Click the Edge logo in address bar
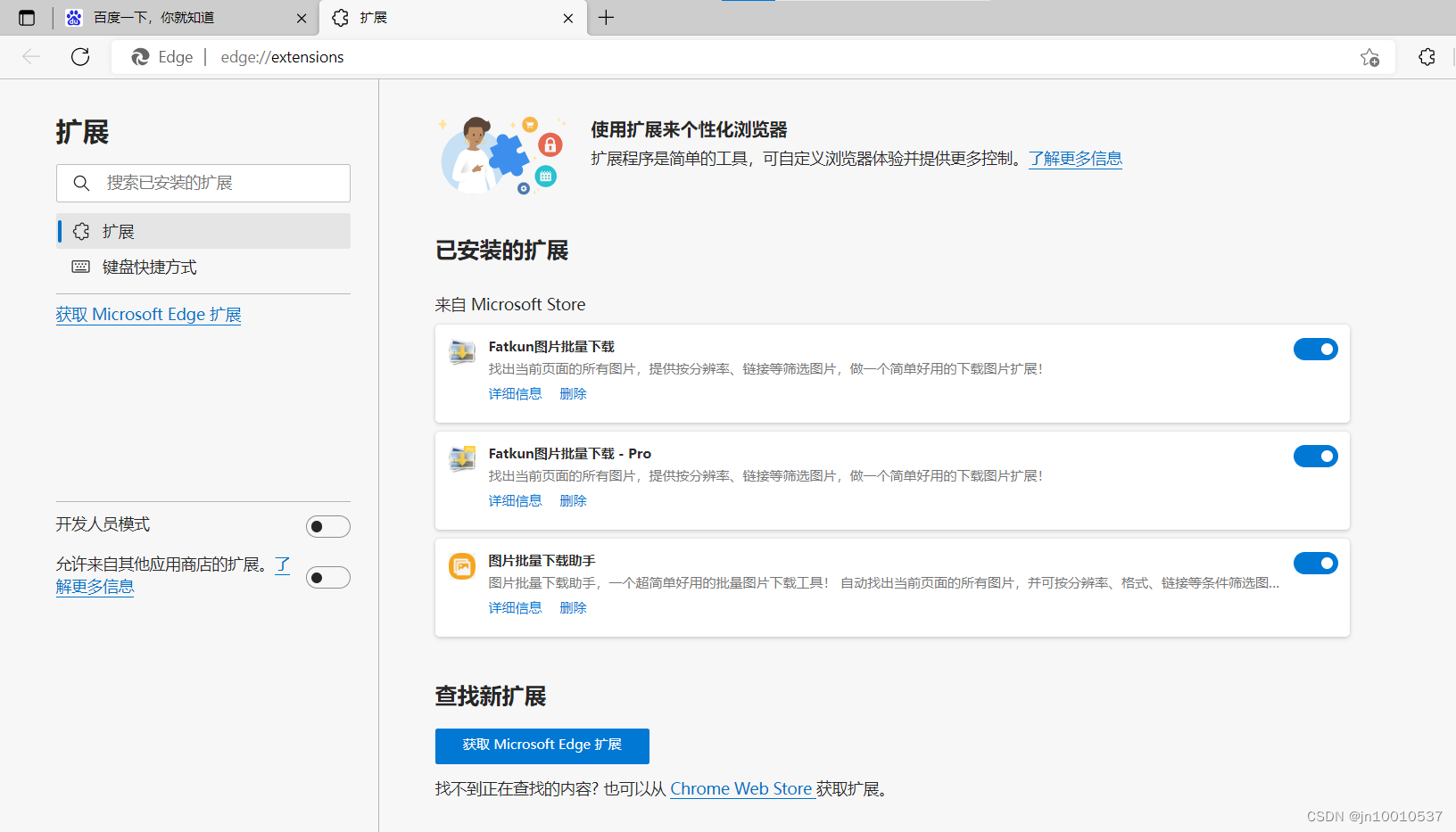 (x=140, y=57)
